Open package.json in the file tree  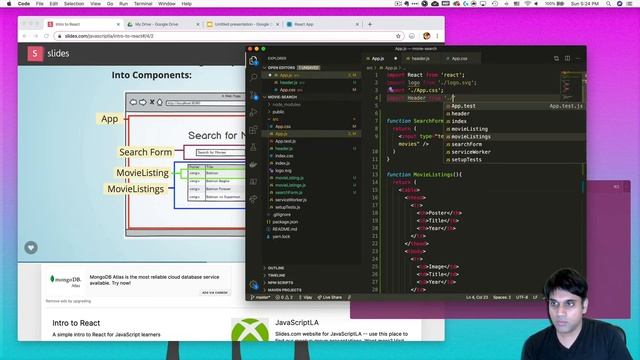click(x=285, y=222)
